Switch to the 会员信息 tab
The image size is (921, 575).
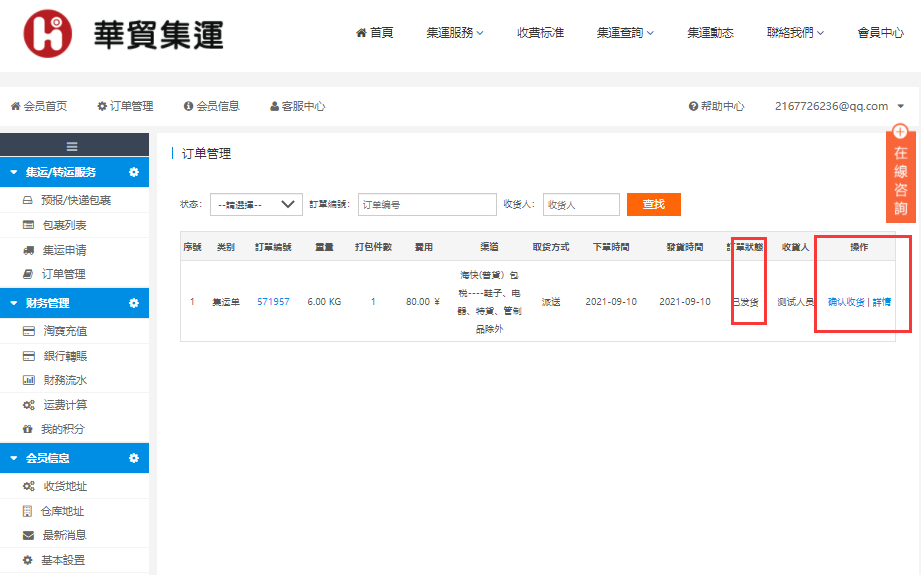pos(211,106)
